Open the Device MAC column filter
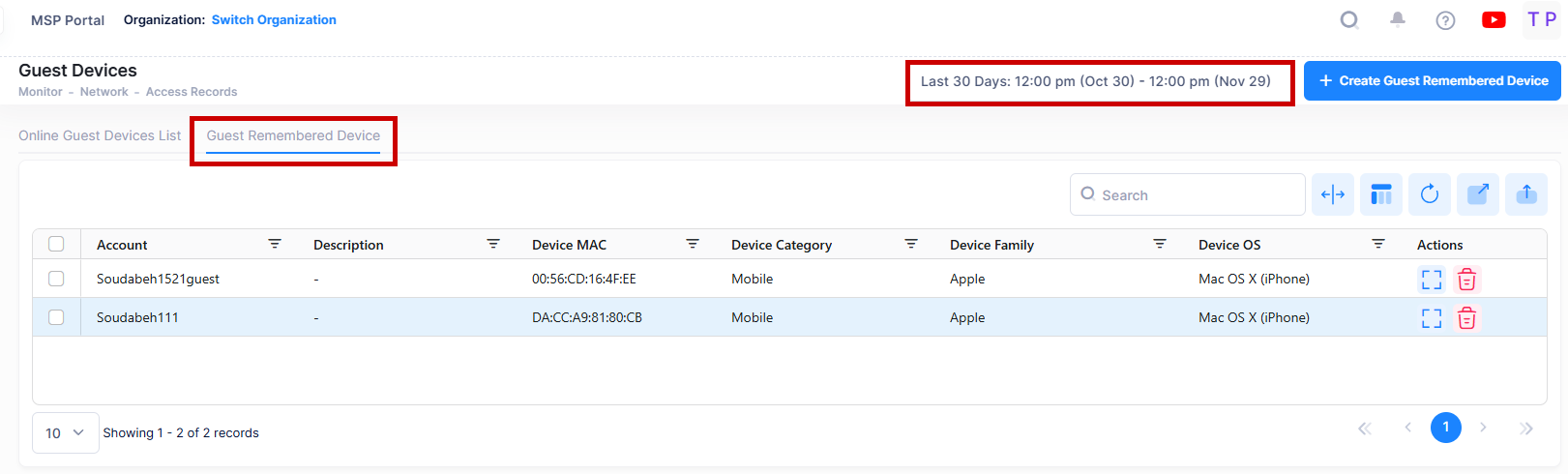 [693, 244]
